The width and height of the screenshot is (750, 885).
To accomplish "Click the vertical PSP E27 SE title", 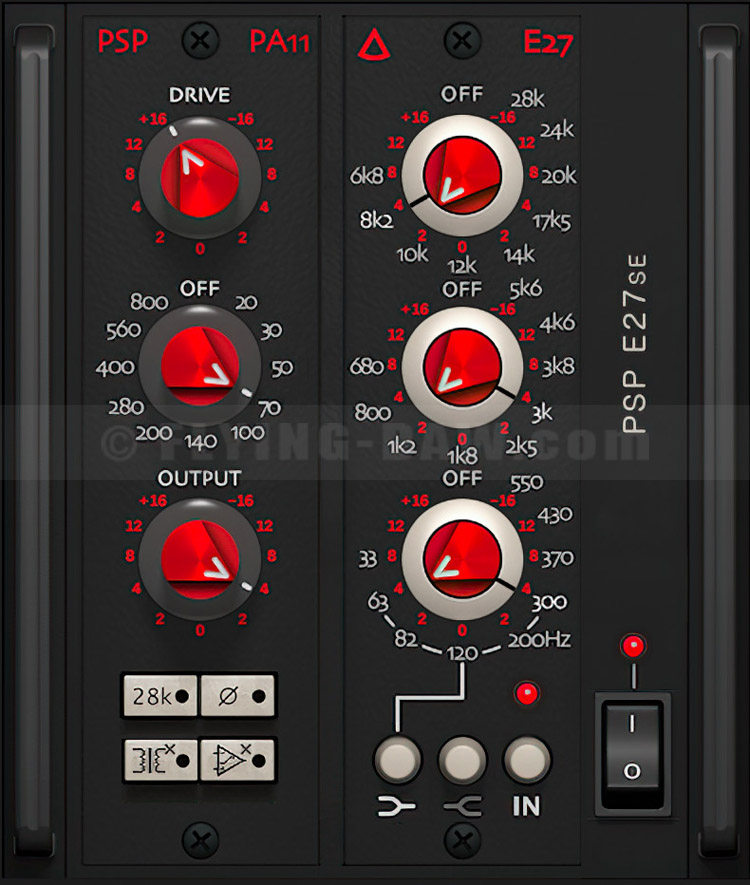I will pos(635,344).
